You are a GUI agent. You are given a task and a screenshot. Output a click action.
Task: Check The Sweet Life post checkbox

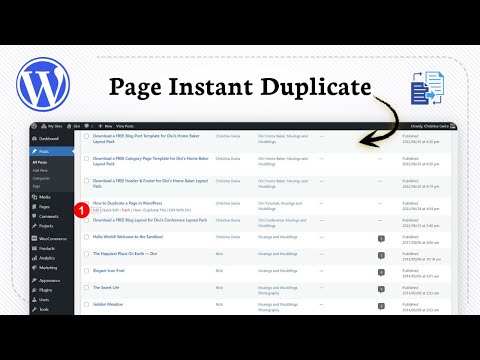pyautogui.click(x=86, y=287)
